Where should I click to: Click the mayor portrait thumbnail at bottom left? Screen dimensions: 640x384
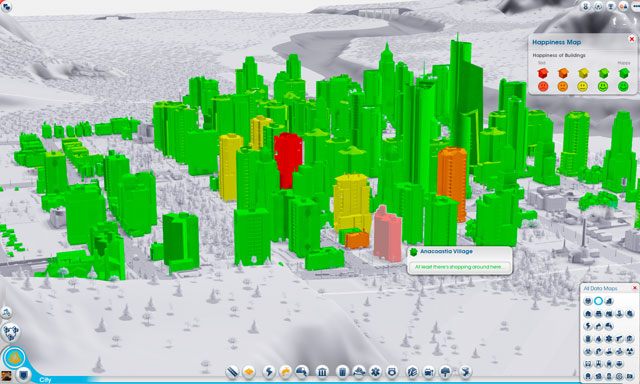6,375
